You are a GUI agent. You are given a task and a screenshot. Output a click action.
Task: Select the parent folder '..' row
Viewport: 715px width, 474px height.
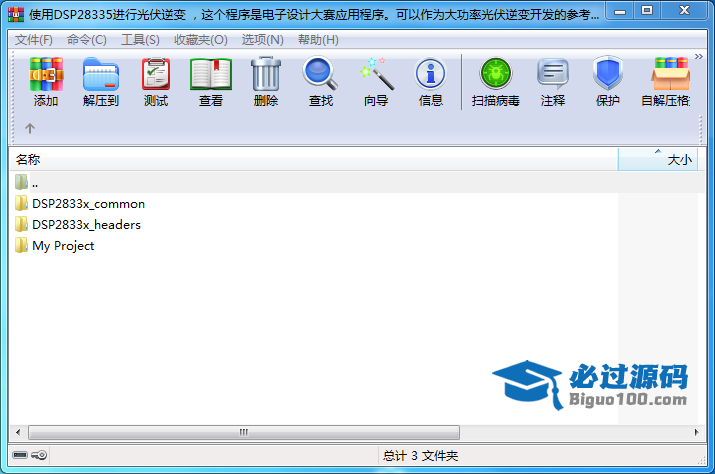pos(357,182)
